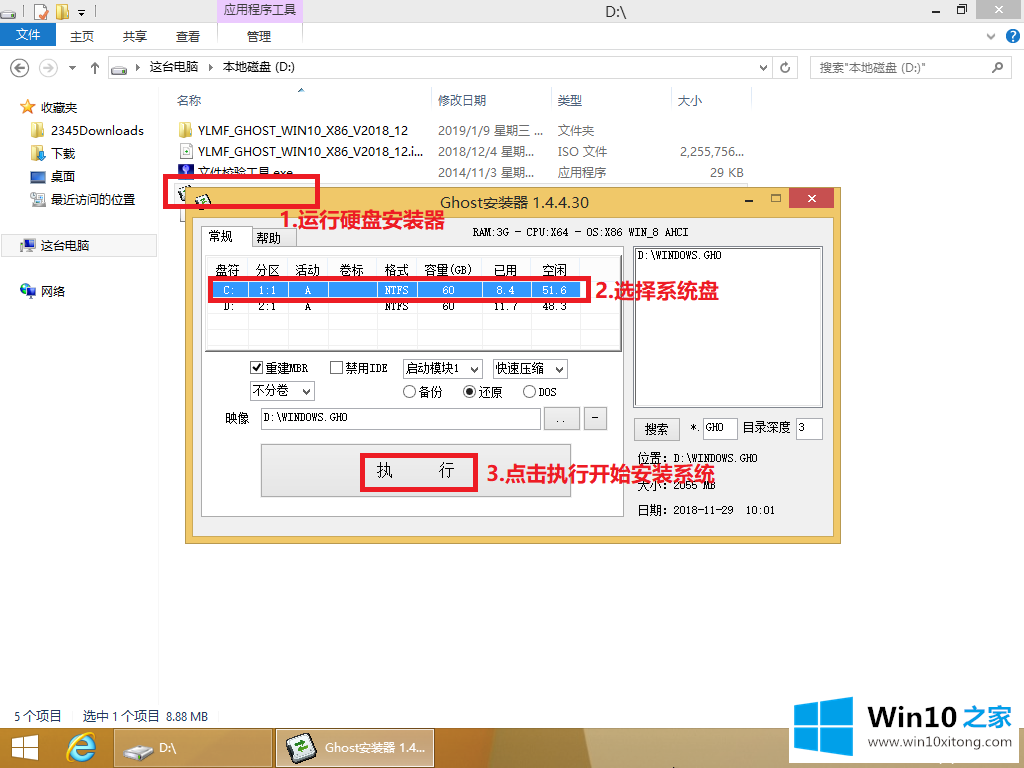
Task: Click the properties icon in quick access toolbar
Action: (40, 11)
